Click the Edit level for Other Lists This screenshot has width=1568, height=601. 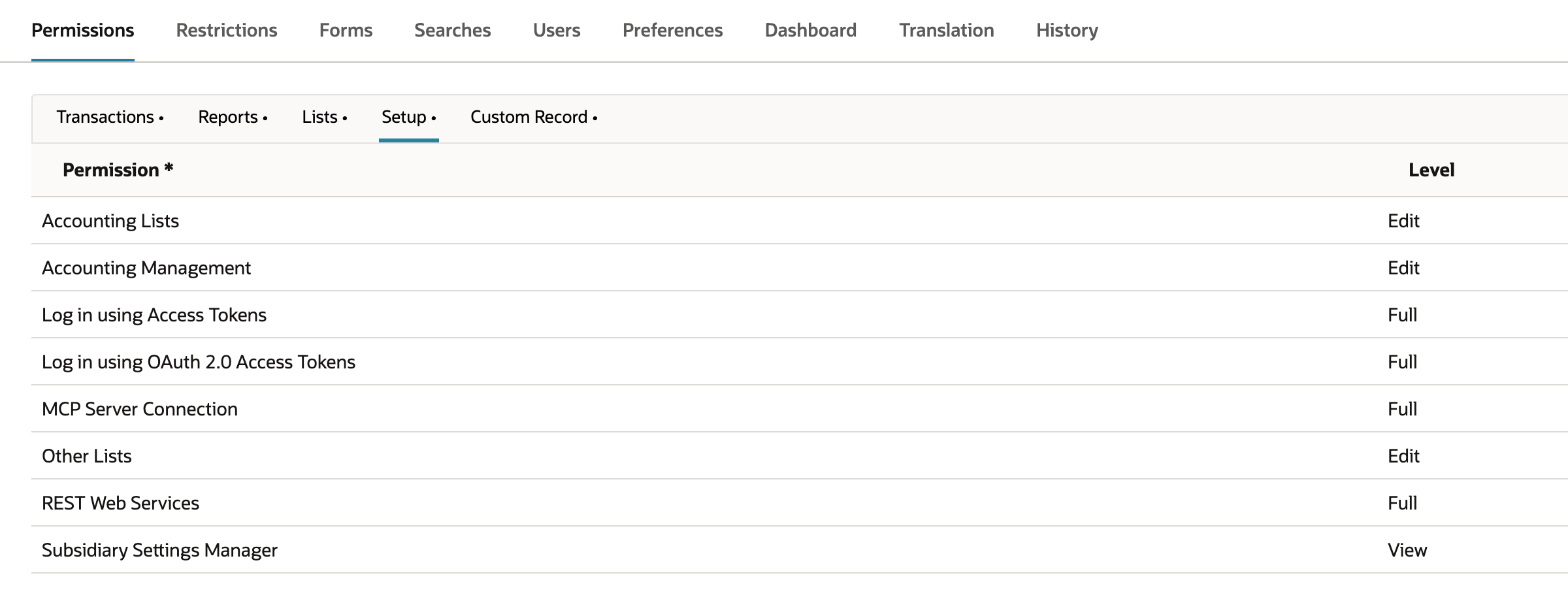pos(1403,456)
